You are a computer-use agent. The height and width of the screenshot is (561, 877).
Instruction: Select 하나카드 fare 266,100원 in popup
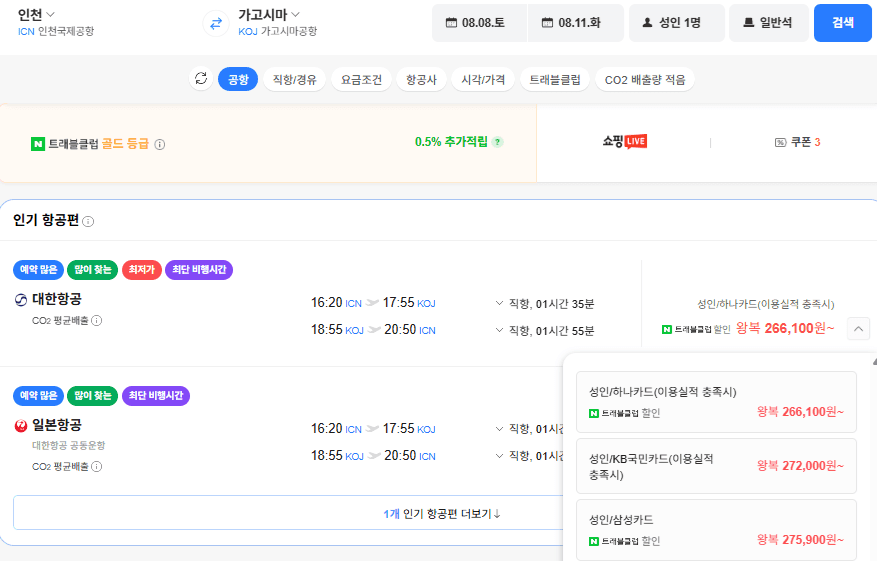click(716, 402)
